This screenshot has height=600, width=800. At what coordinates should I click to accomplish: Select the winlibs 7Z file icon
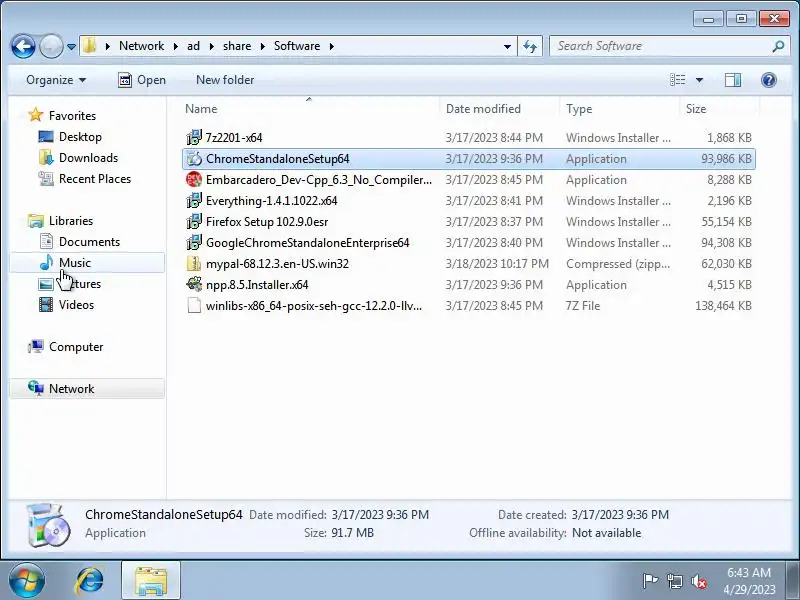click(194, 306)
